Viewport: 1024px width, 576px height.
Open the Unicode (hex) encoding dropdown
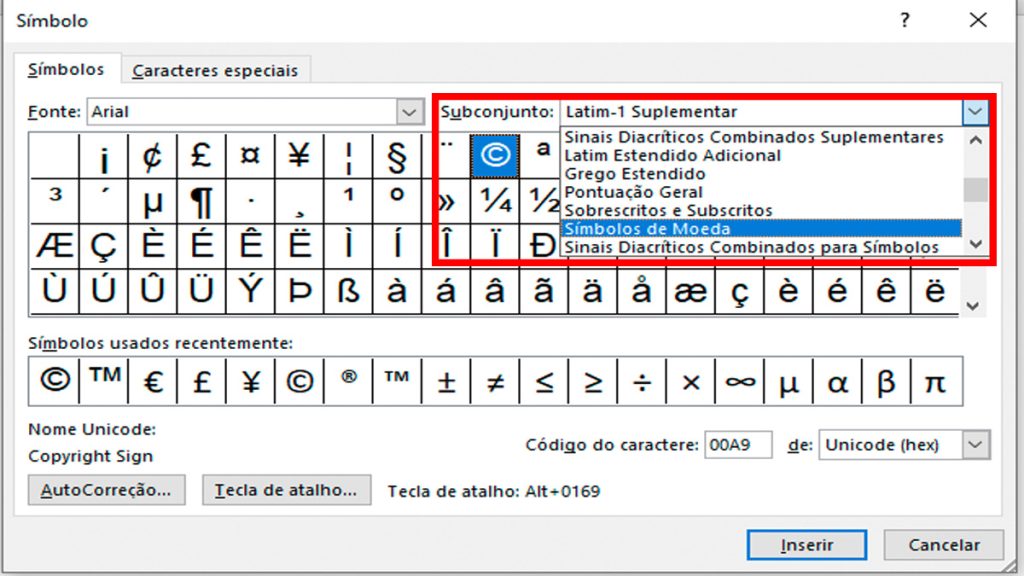coord(976,445)
